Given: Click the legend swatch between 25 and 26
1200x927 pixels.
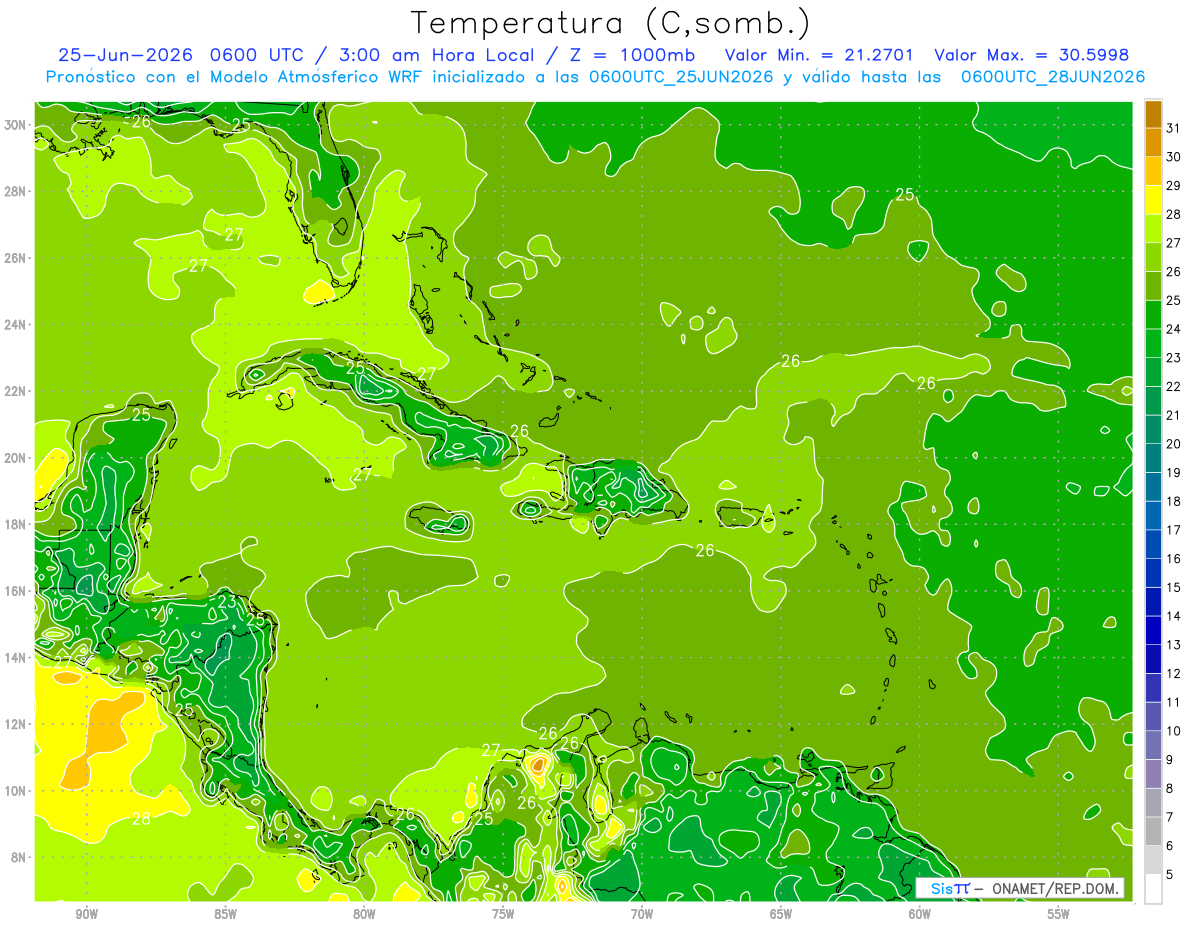Looking at the screenshot, I should [1153, 286].
